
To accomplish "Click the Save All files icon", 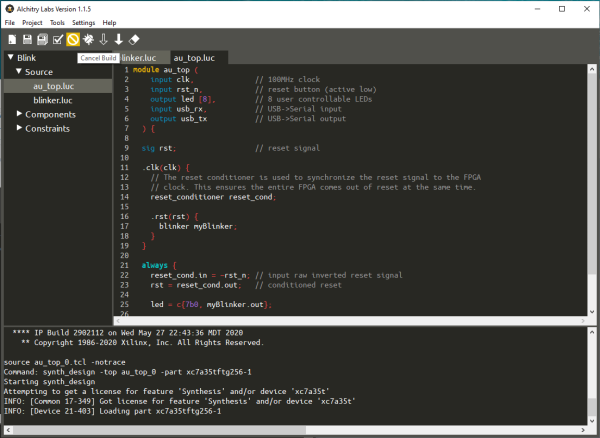I will click(x=42, y=39).
